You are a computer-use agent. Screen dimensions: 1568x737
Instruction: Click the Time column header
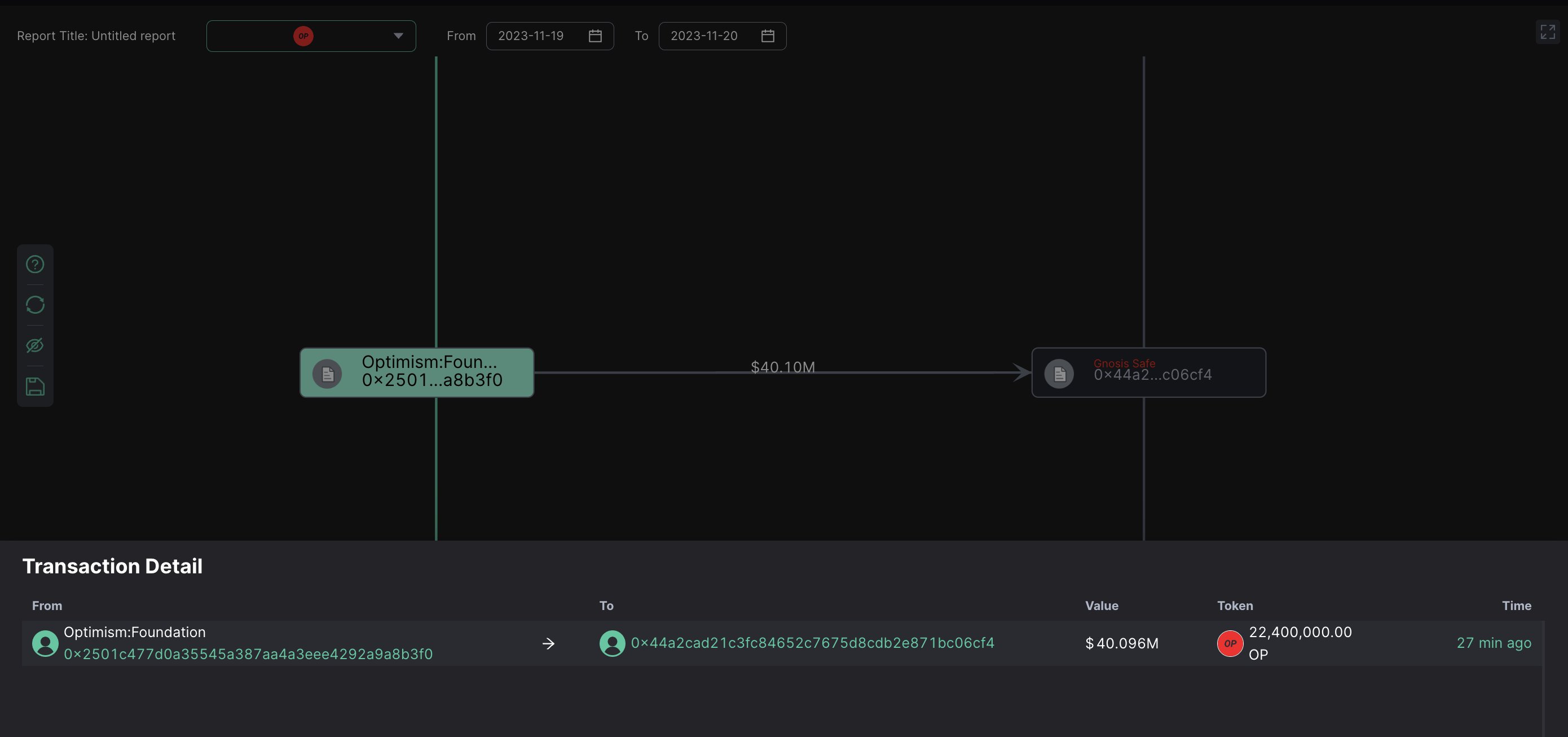pos(1516,606)
